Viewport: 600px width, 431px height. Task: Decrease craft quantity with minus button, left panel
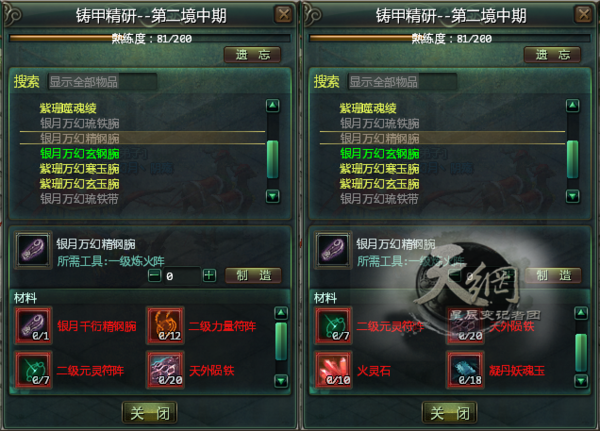tap(154, 275)
